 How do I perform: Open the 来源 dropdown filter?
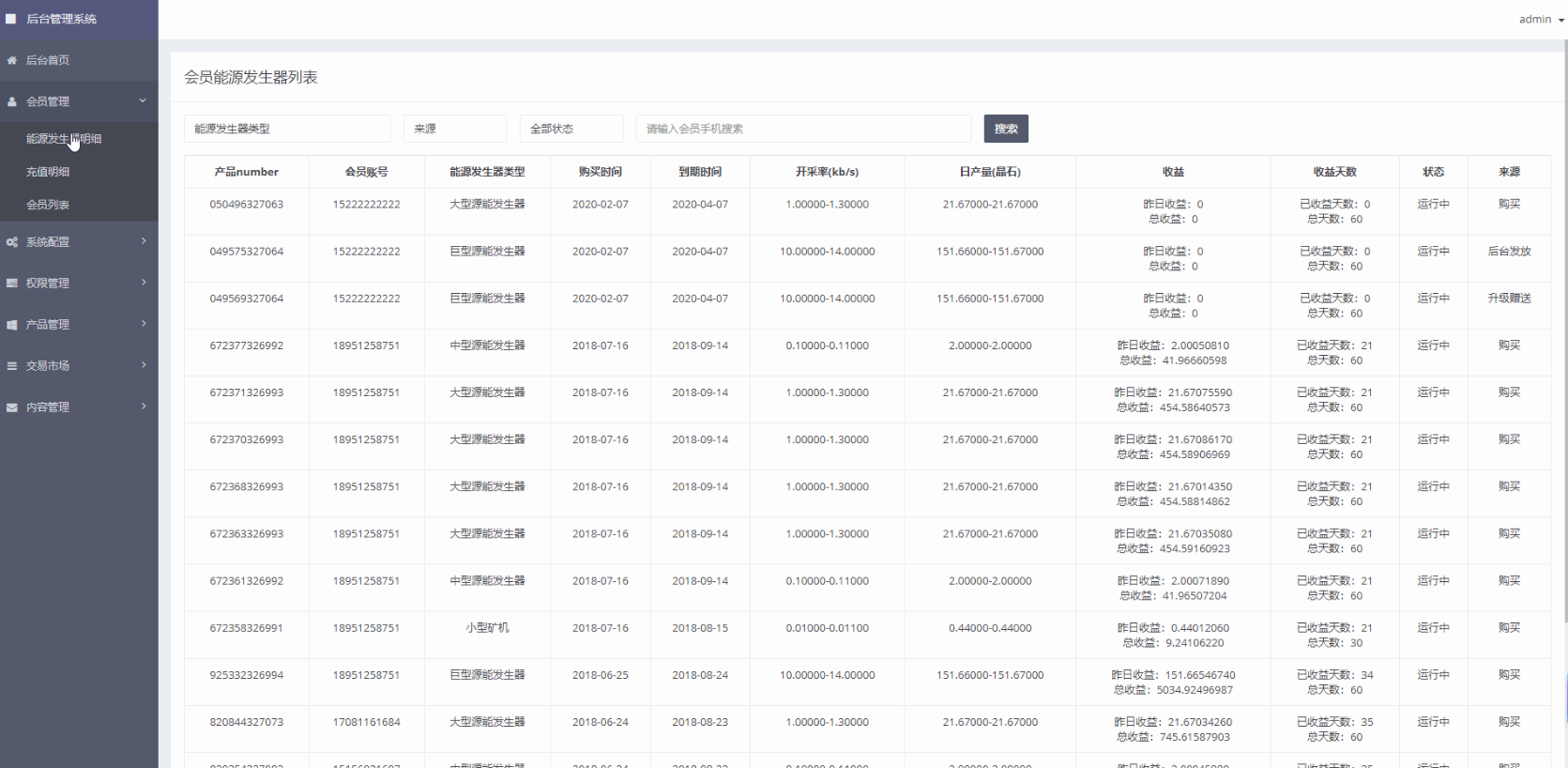(455, 129)
